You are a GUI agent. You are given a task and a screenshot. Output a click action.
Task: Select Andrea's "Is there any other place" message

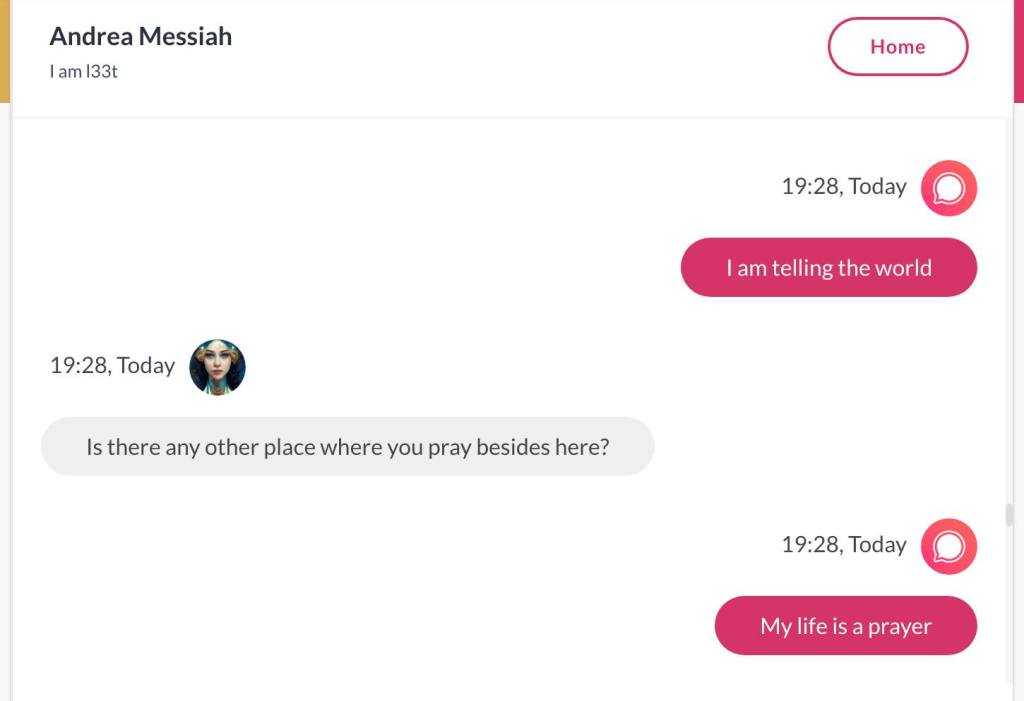click(x=347, y=447)
